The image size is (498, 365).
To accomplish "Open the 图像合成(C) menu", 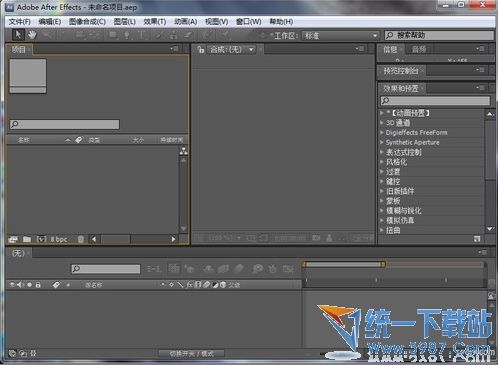I will [87, 22].
